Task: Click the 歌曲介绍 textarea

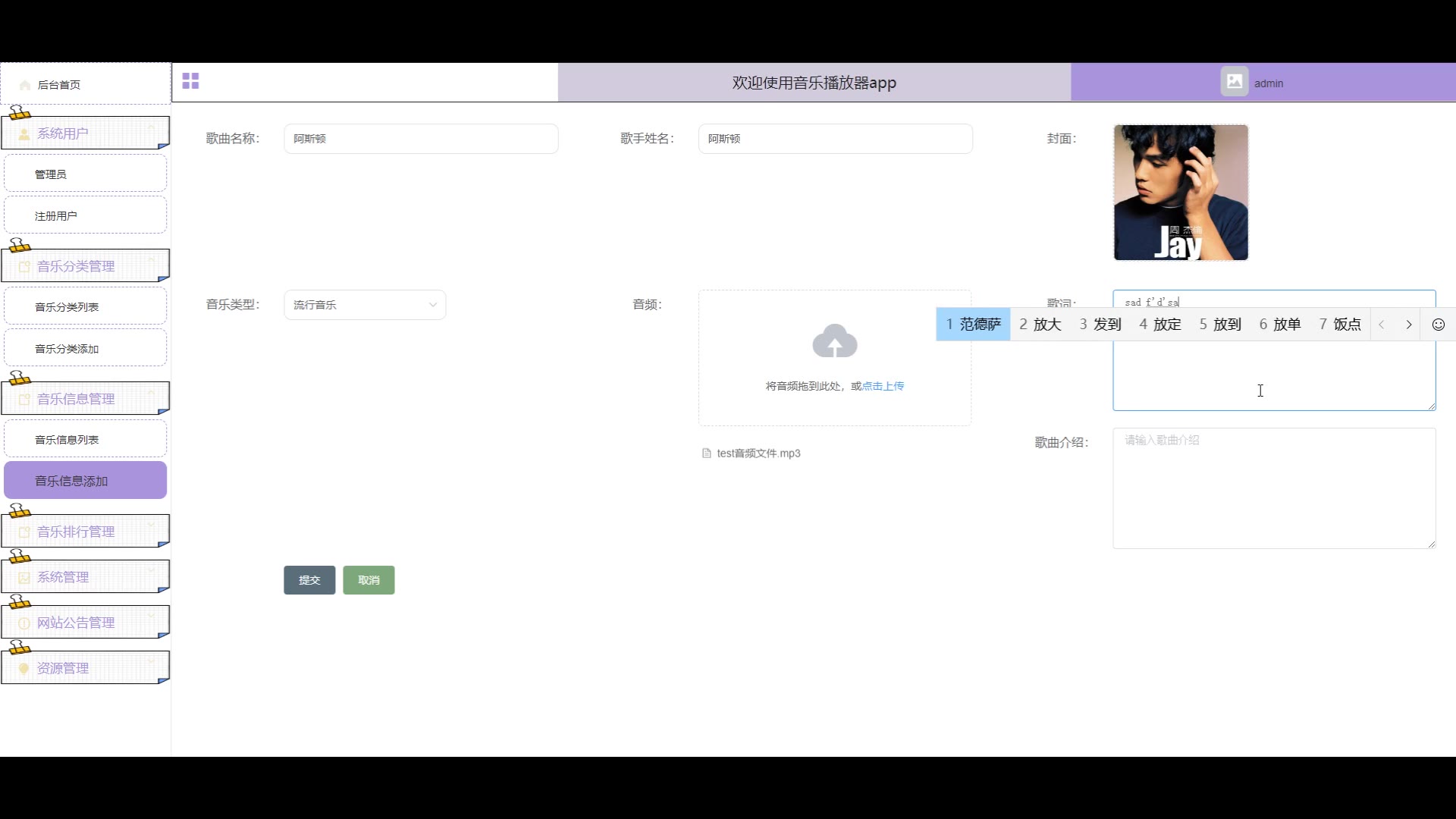Action: point(1274,488)
